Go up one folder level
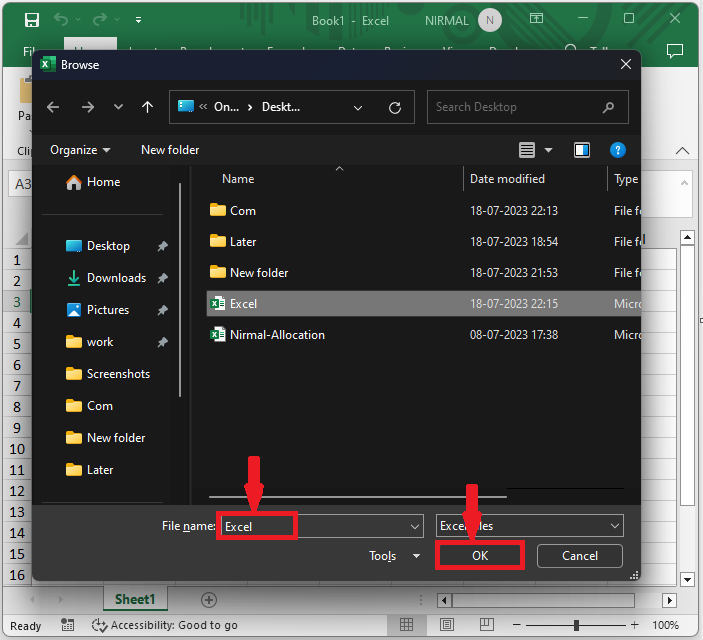Screen dimensions: 703x640 click(148, 107)
